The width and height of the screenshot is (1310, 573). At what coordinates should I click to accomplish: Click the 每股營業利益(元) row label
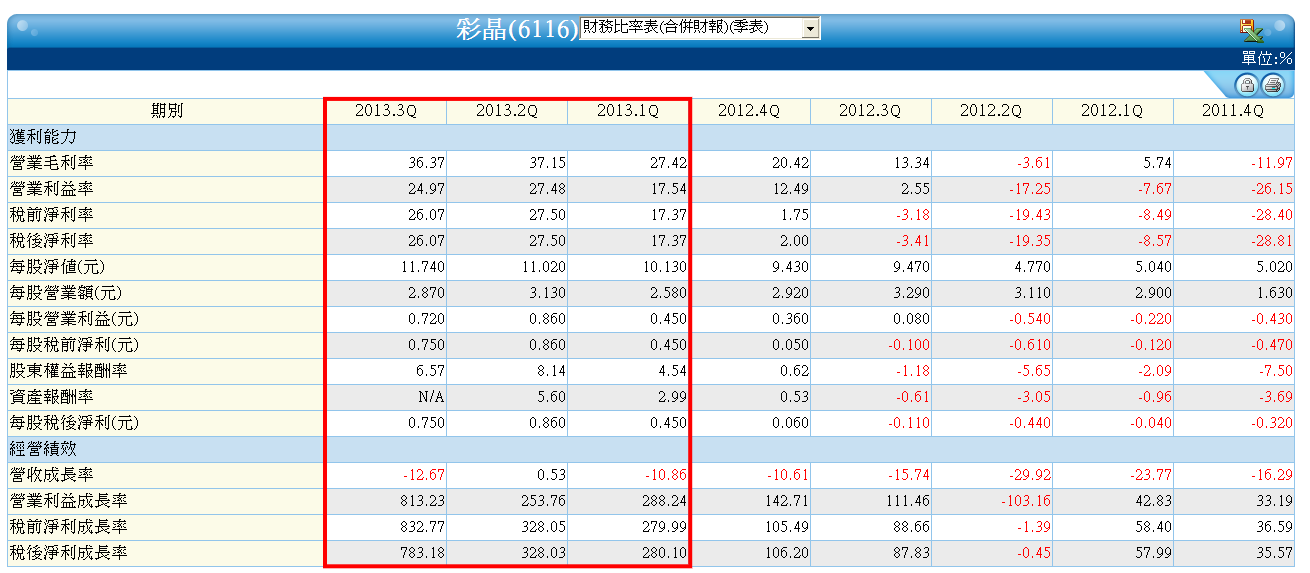coord(74,319)
